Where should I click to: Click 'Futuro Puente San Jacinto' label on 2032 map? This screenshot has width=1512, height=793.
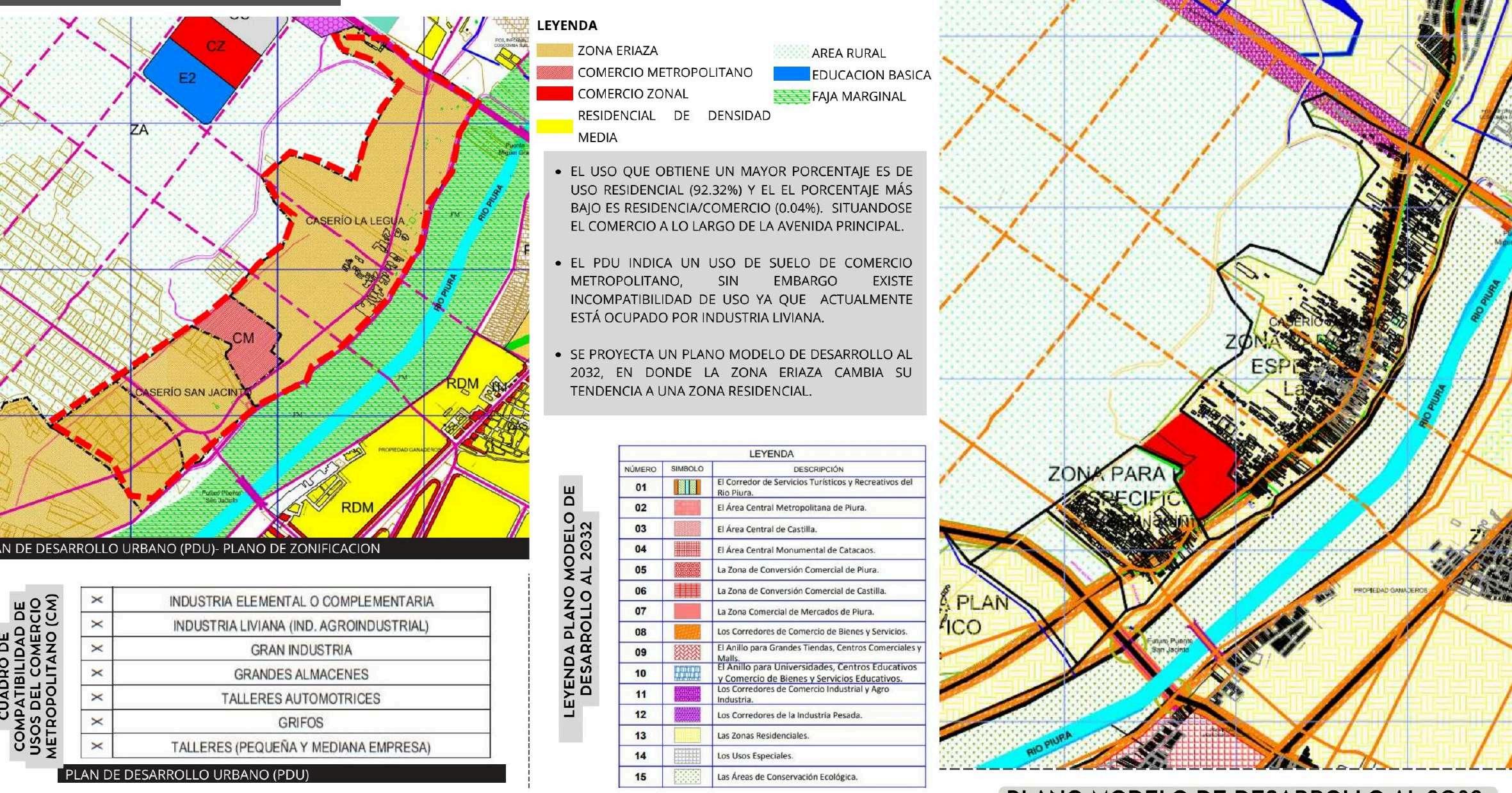[1169, 645]
